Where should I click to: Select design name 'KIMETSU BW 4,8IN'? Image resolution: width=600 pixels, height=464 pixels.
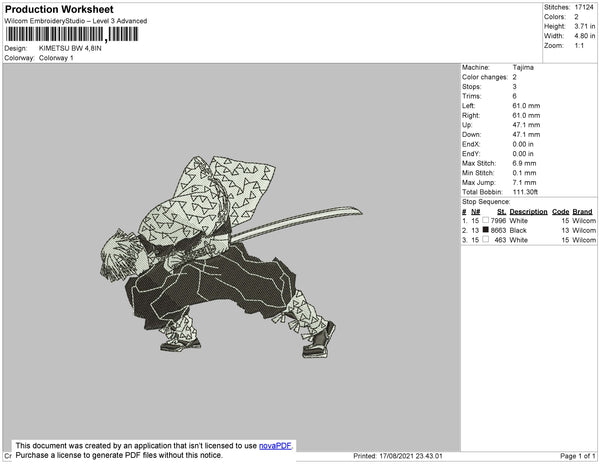(x=70, y=49)
